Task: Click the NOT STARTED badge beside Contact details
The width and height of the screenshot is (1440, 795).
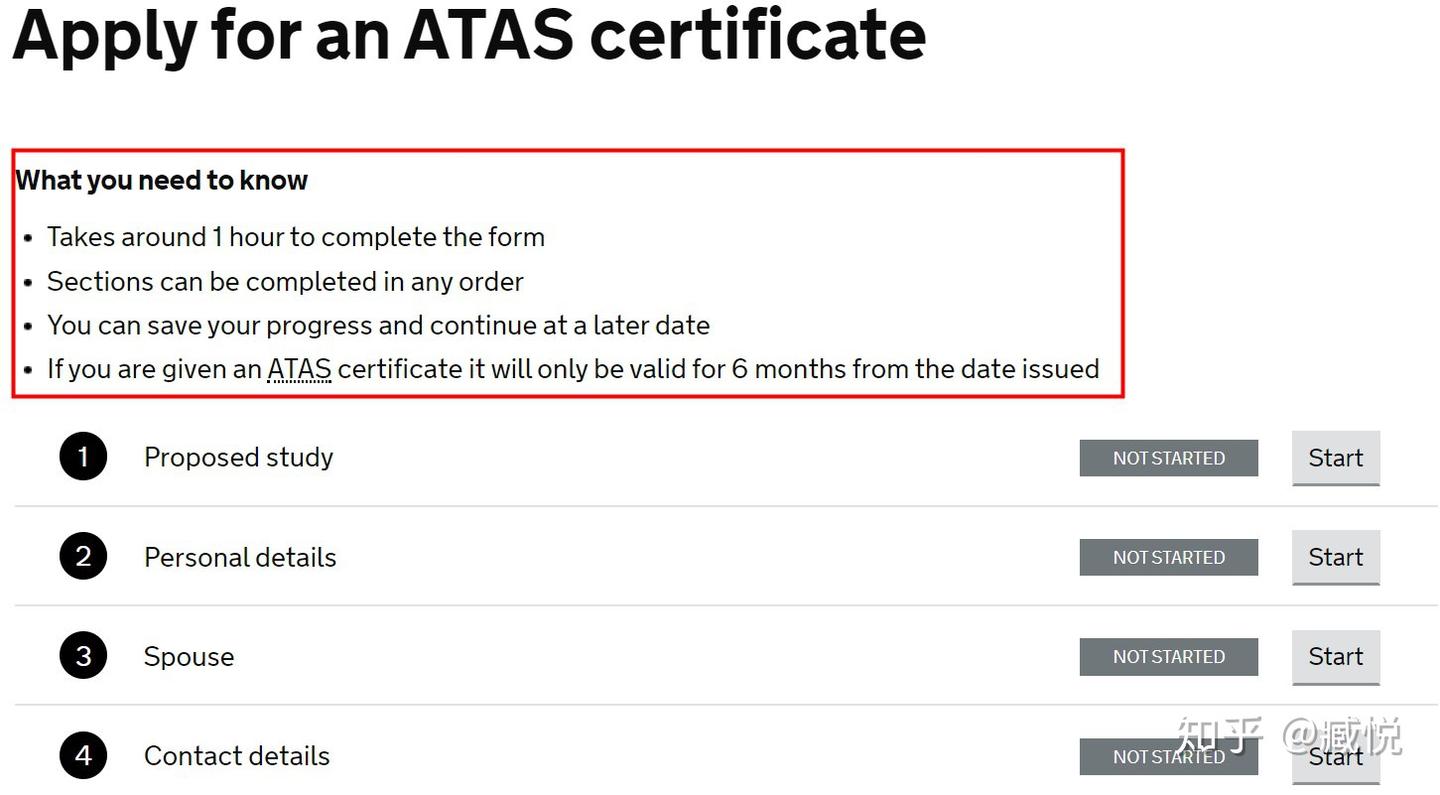Action: (1168, 756)
